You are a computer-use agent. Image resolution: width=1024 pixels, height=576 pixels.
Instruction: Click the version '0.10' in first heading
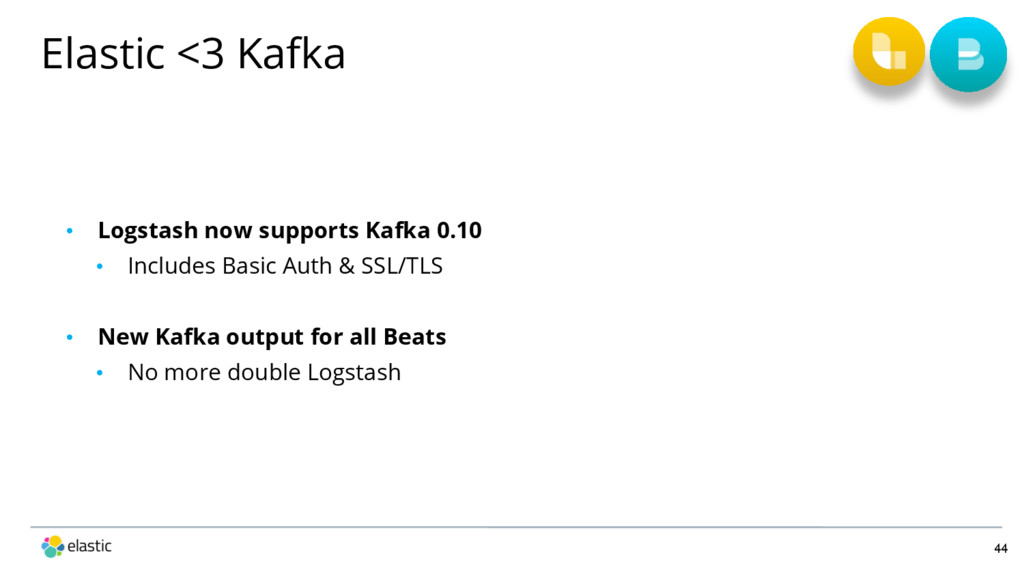click(x=459, y=231)
